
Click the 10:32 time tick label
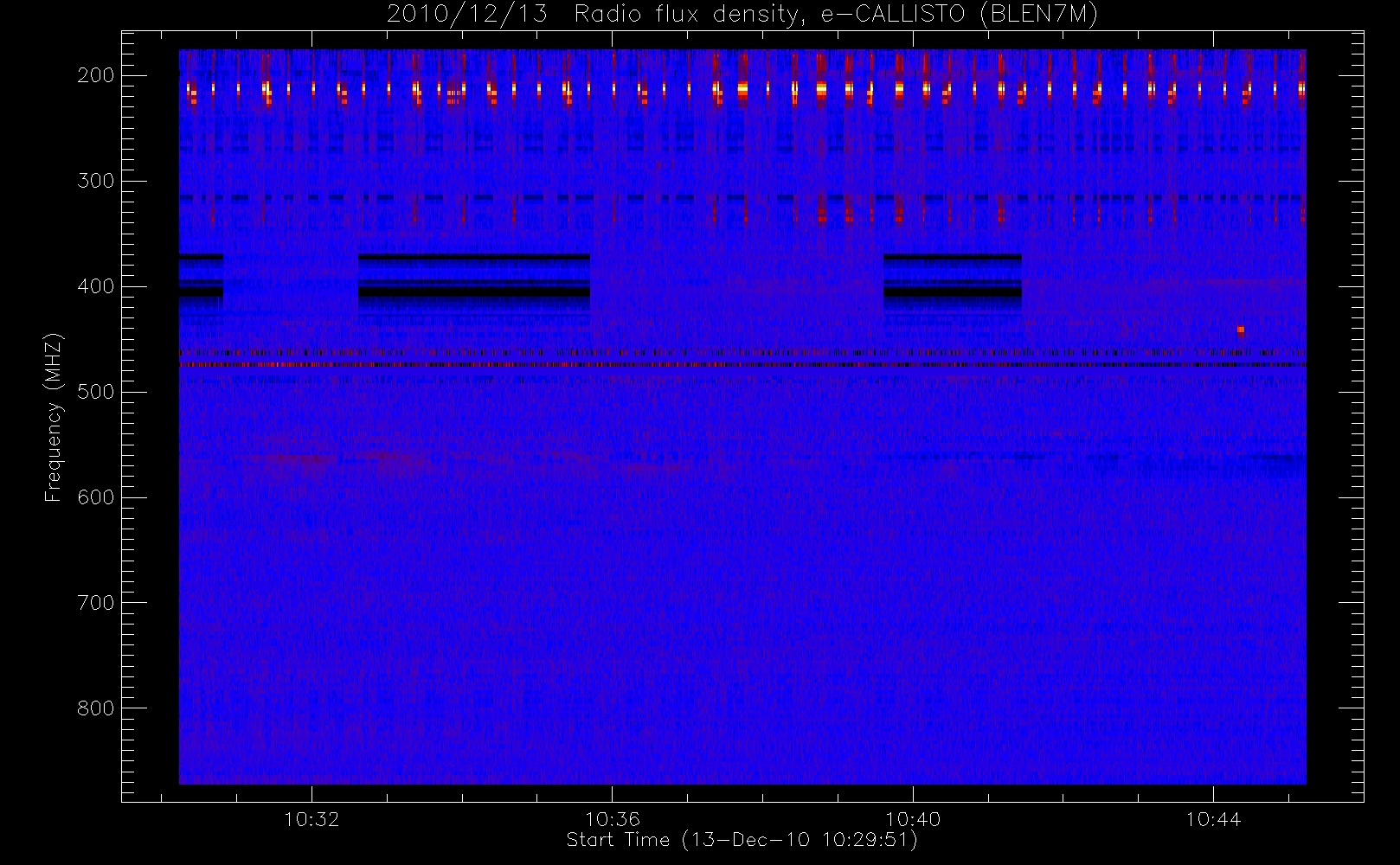tap(311, 819)
